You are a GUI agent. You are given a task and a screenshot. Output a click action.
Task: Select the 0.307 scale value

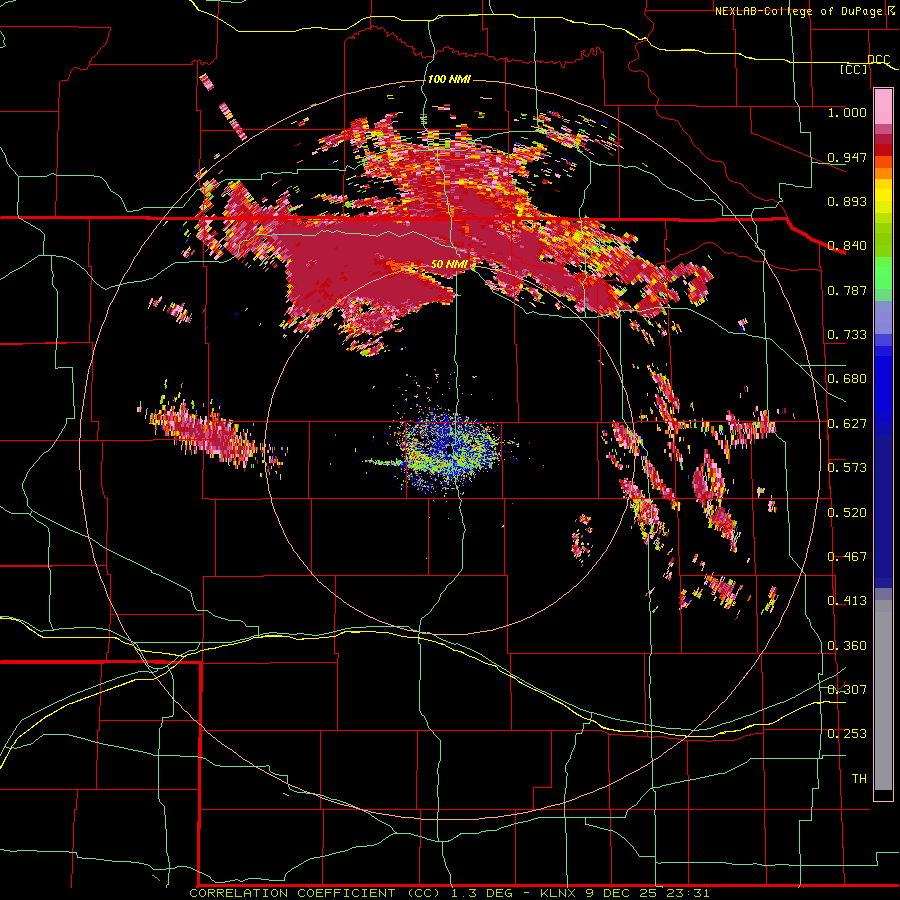(x=847, y=689)
